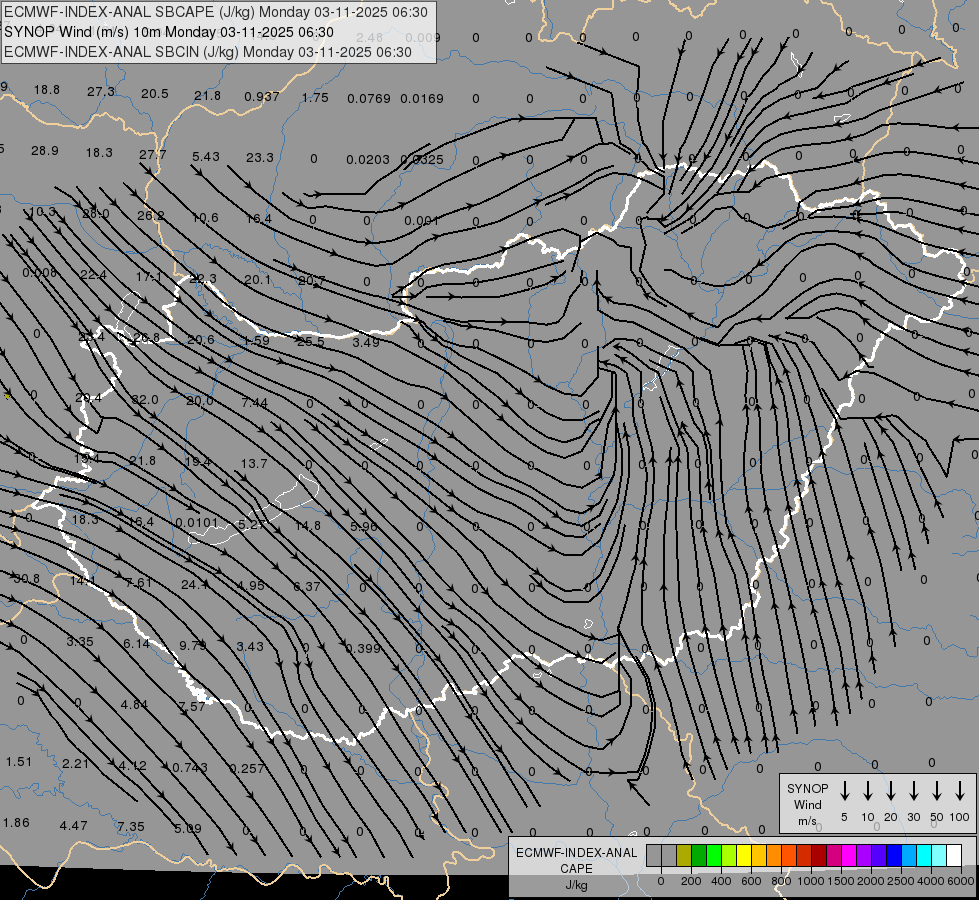
Task: Pick the amber swatch after yellow
Action: coord(759,855)
